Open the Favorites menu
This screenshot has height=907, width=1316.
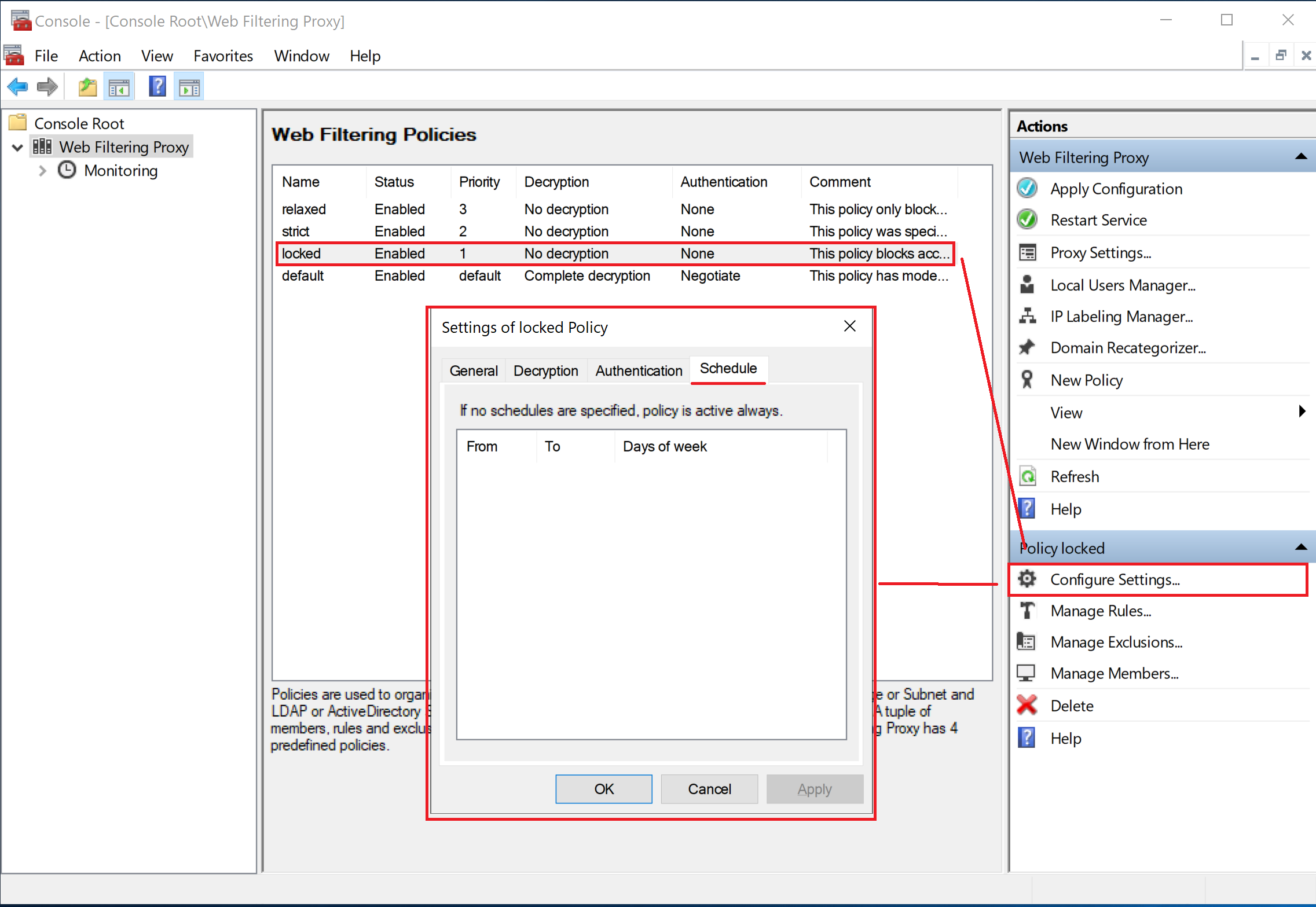[x=223, y=56]
